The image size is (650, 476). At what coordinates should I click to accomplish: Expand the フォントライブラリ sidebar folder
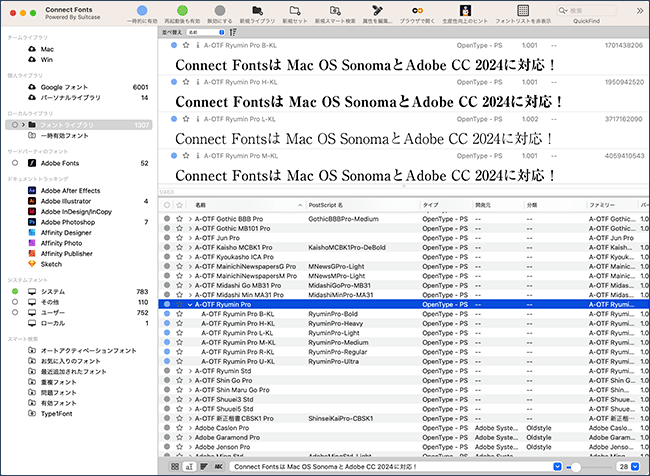click(23, 125)
